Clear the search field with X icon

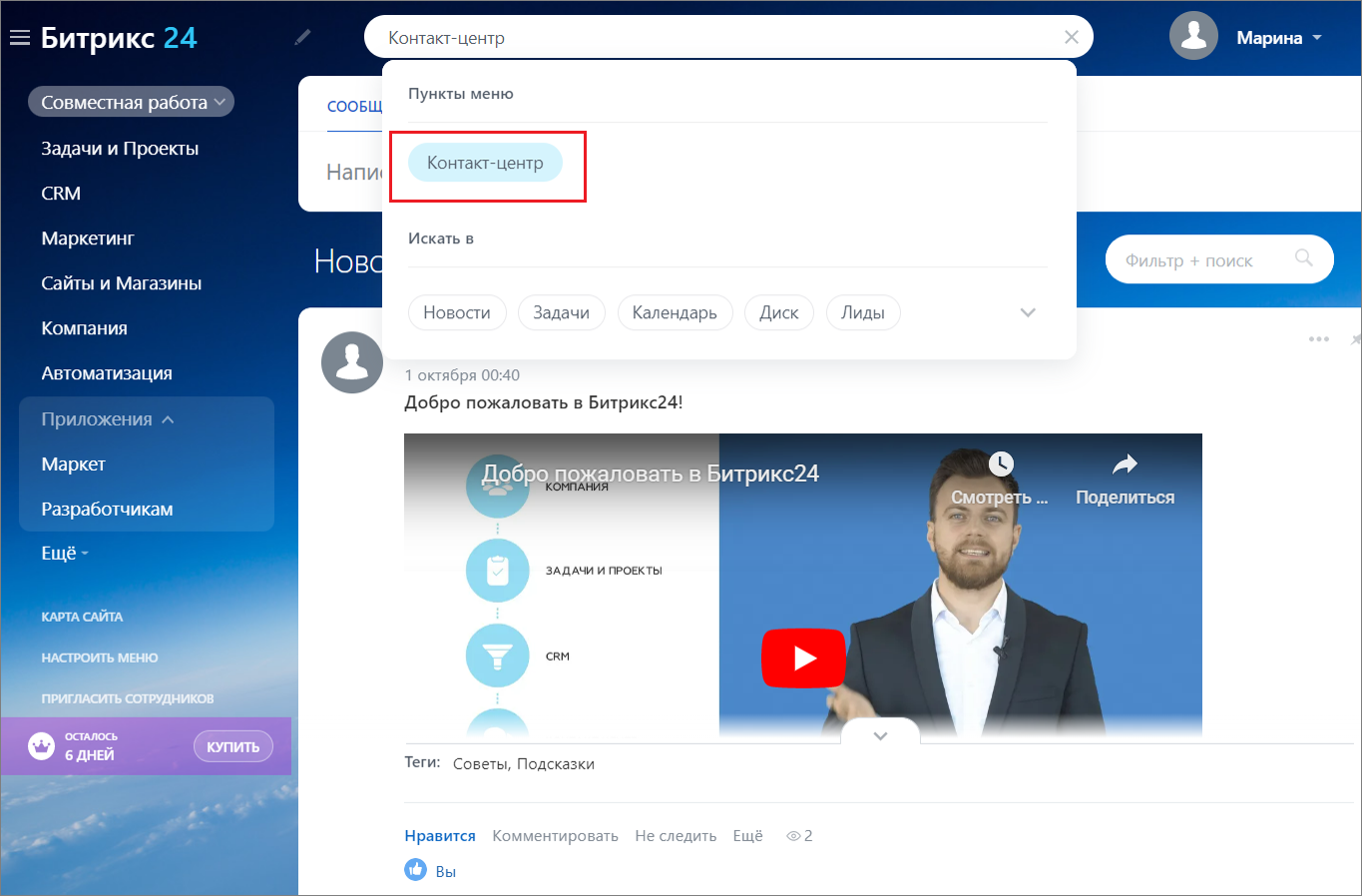[1072, 37]
